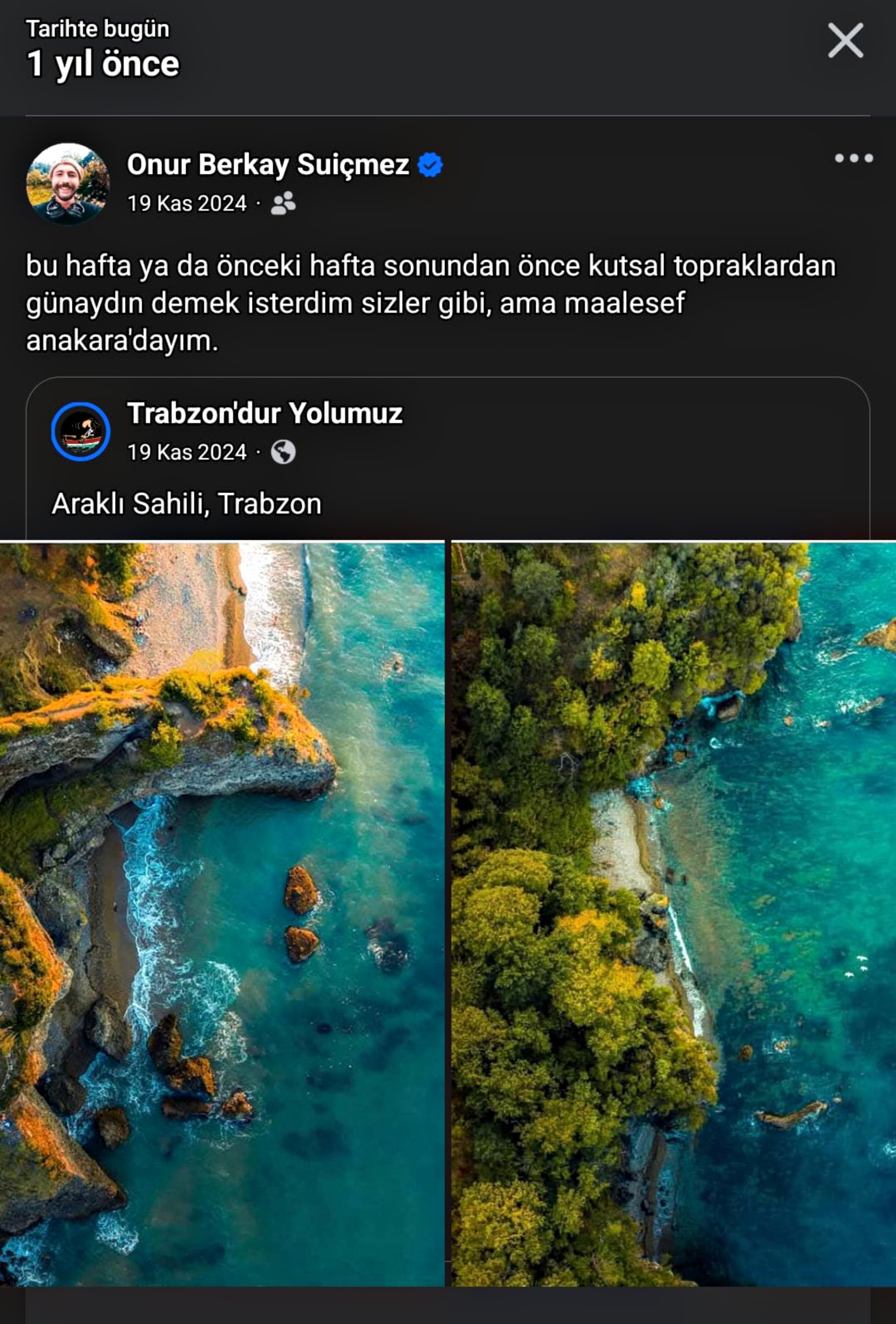The width and height of the screenshot is (896, 1324).
Task: Open the left rocky cliff beach photo
Action: tap(222, 914)
